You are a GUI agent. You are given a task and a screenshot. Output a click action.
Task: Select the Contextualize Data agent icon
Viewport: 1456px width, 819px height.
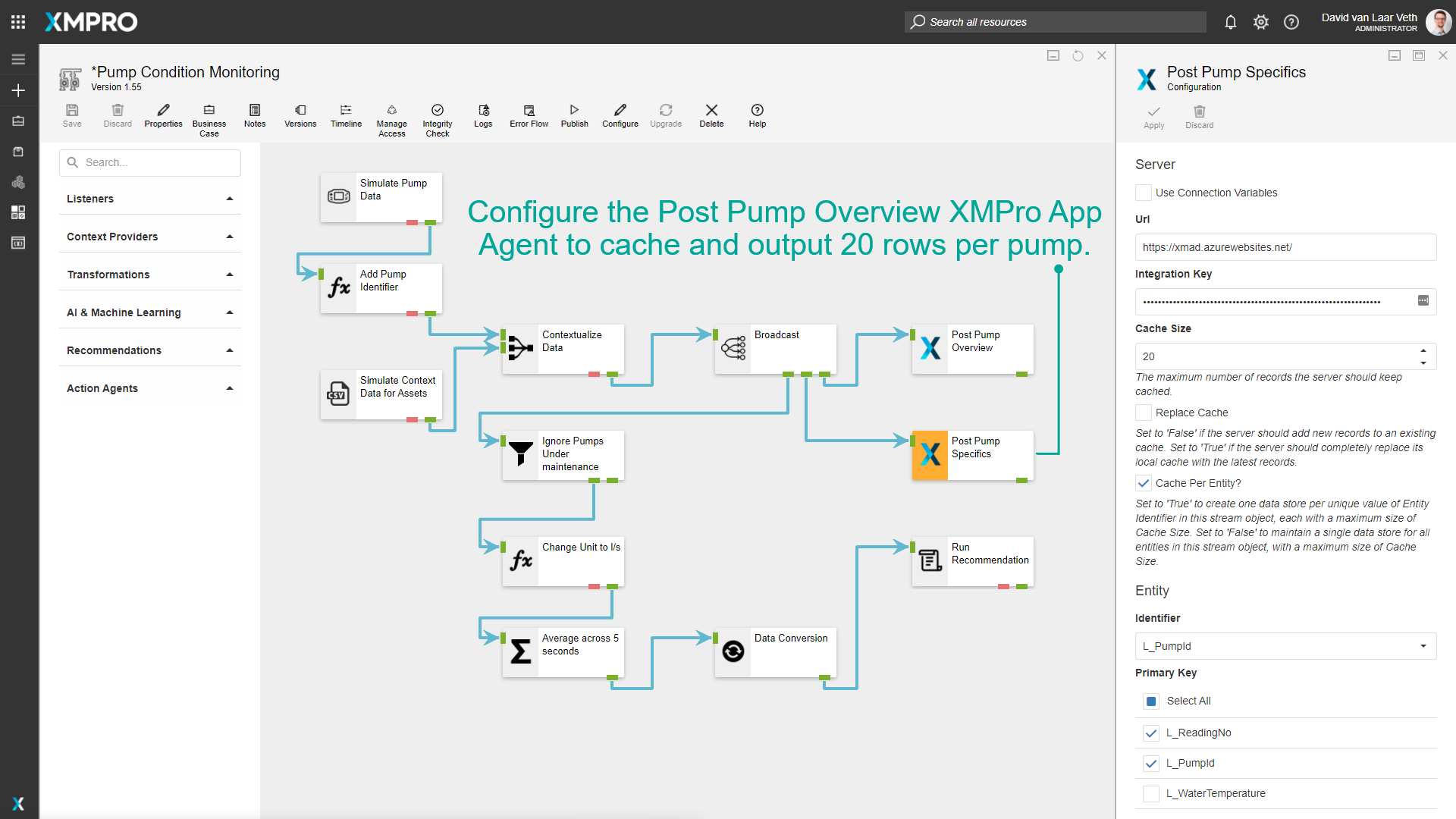coord(521,349)
